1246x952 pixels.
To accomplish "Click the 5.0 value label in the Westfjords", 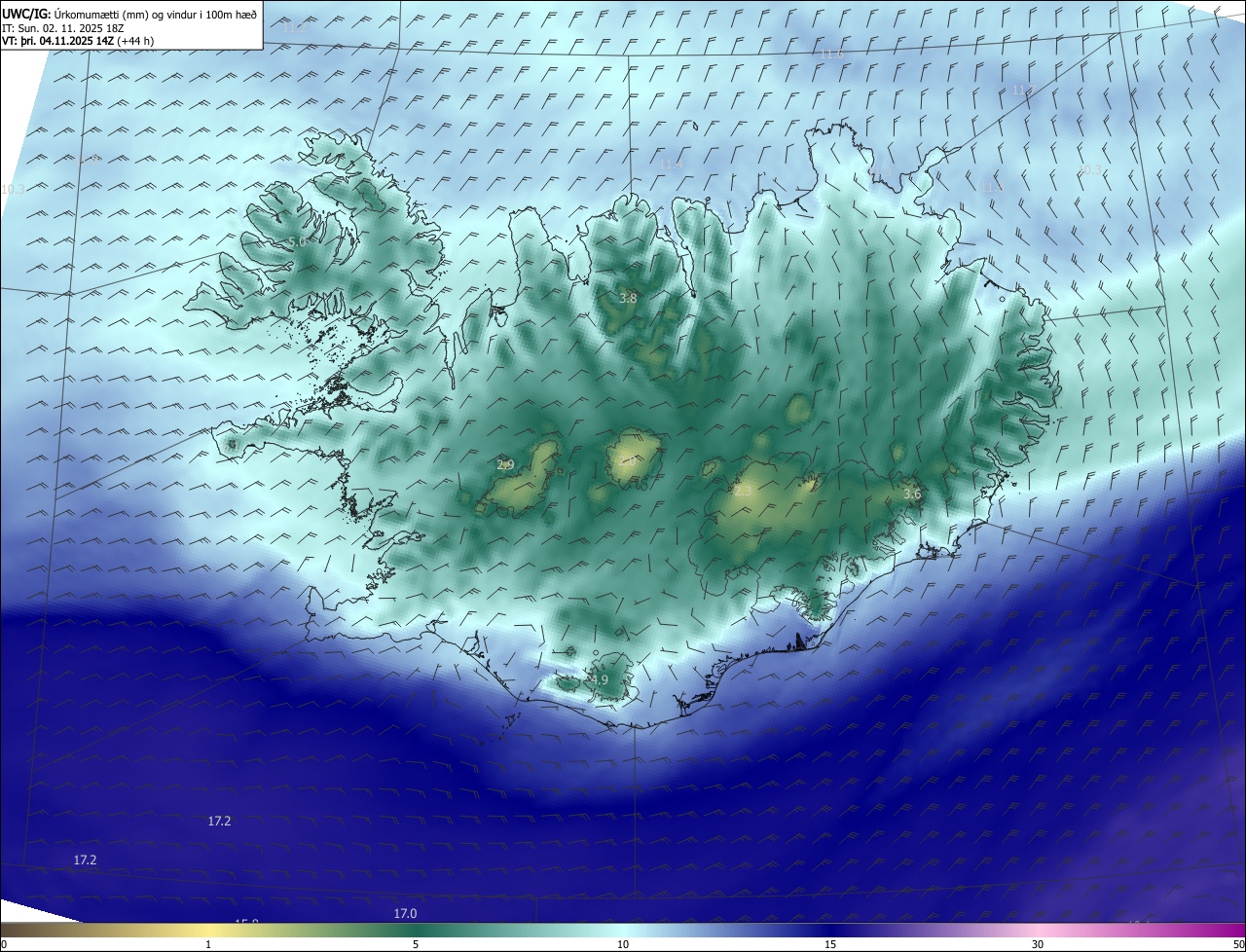I will coord(297,241).
